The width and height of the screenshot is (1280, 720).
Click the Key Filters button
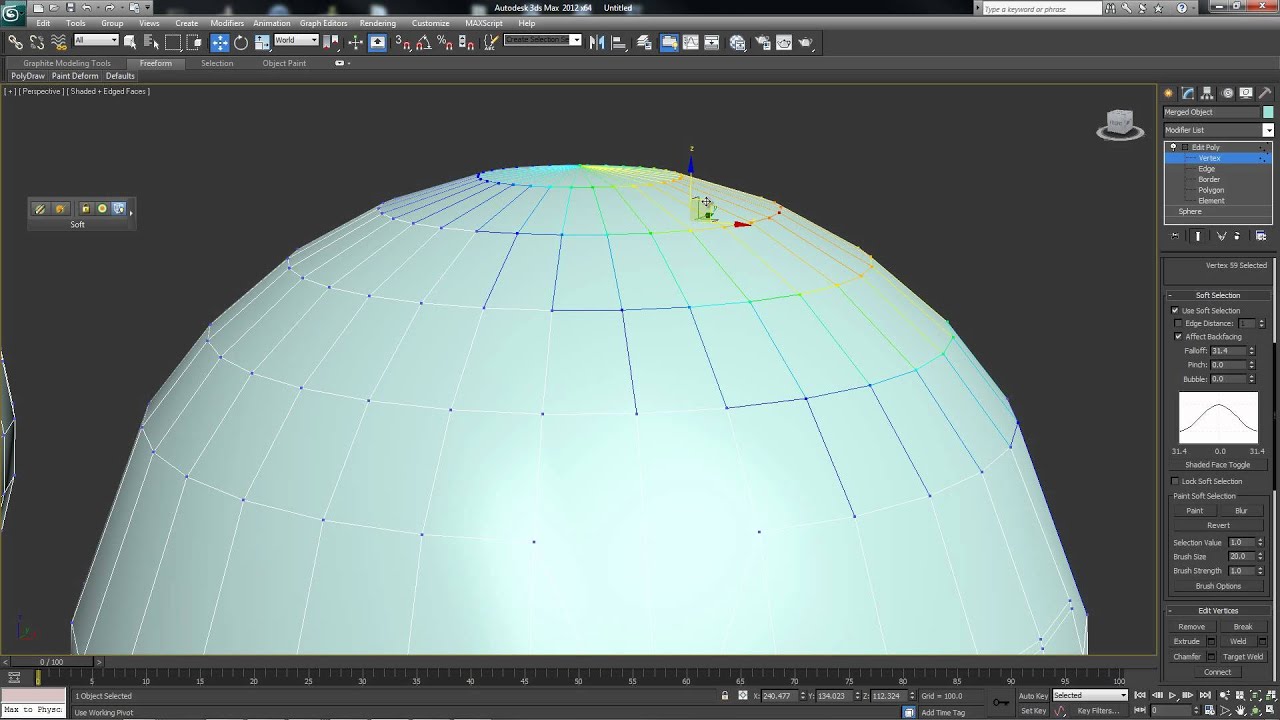[1098, 711]
